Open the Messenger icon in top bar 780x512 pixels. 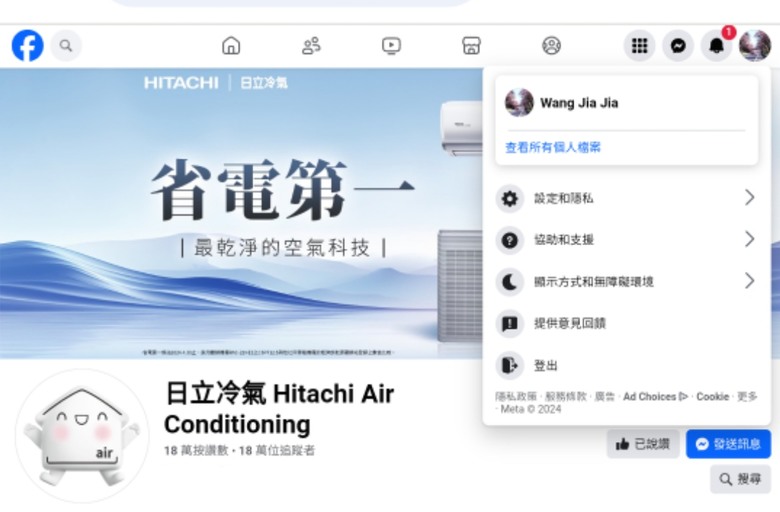pos(678,46)
